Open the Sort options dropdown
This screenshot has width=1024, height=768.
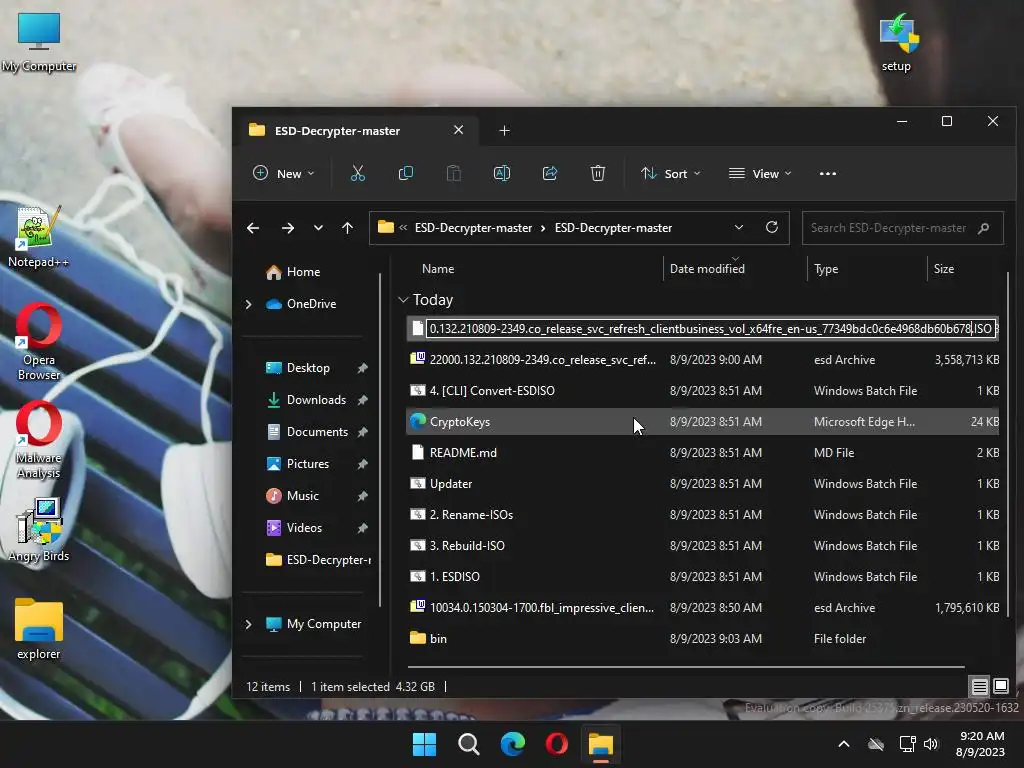670,174
